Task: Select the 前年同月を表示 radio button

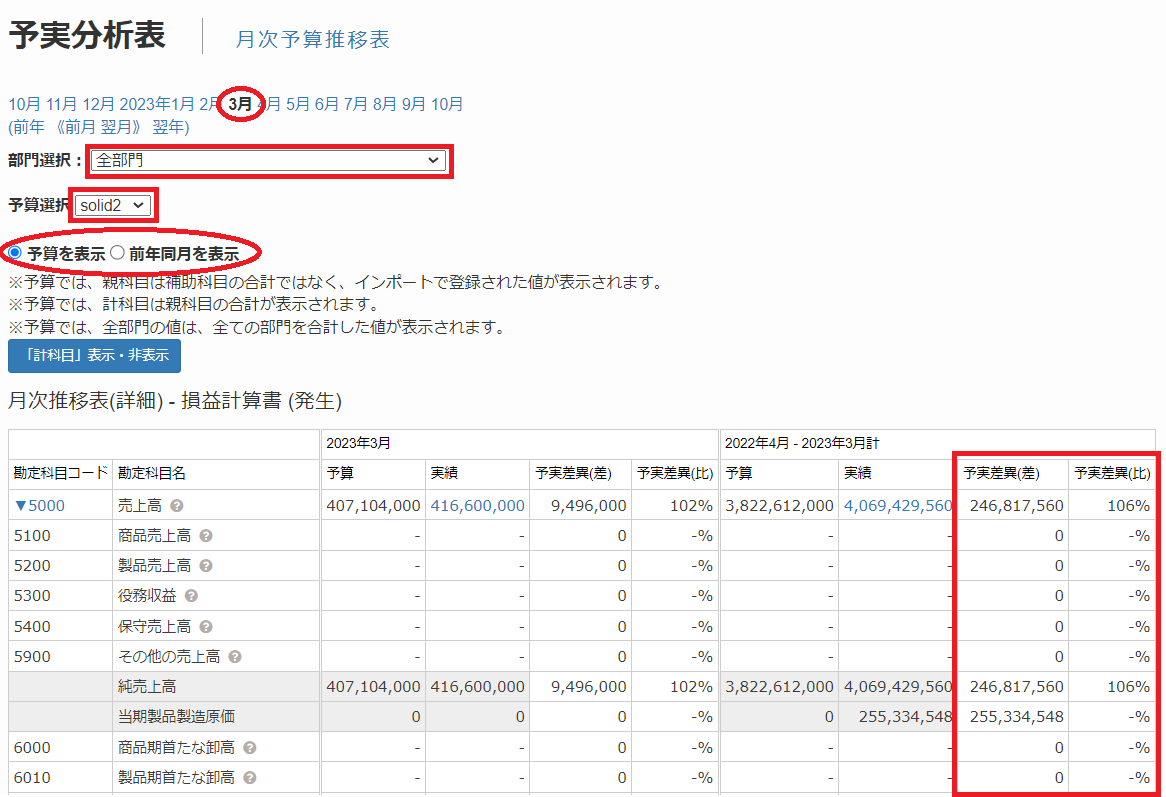Action: click(117, 253)
